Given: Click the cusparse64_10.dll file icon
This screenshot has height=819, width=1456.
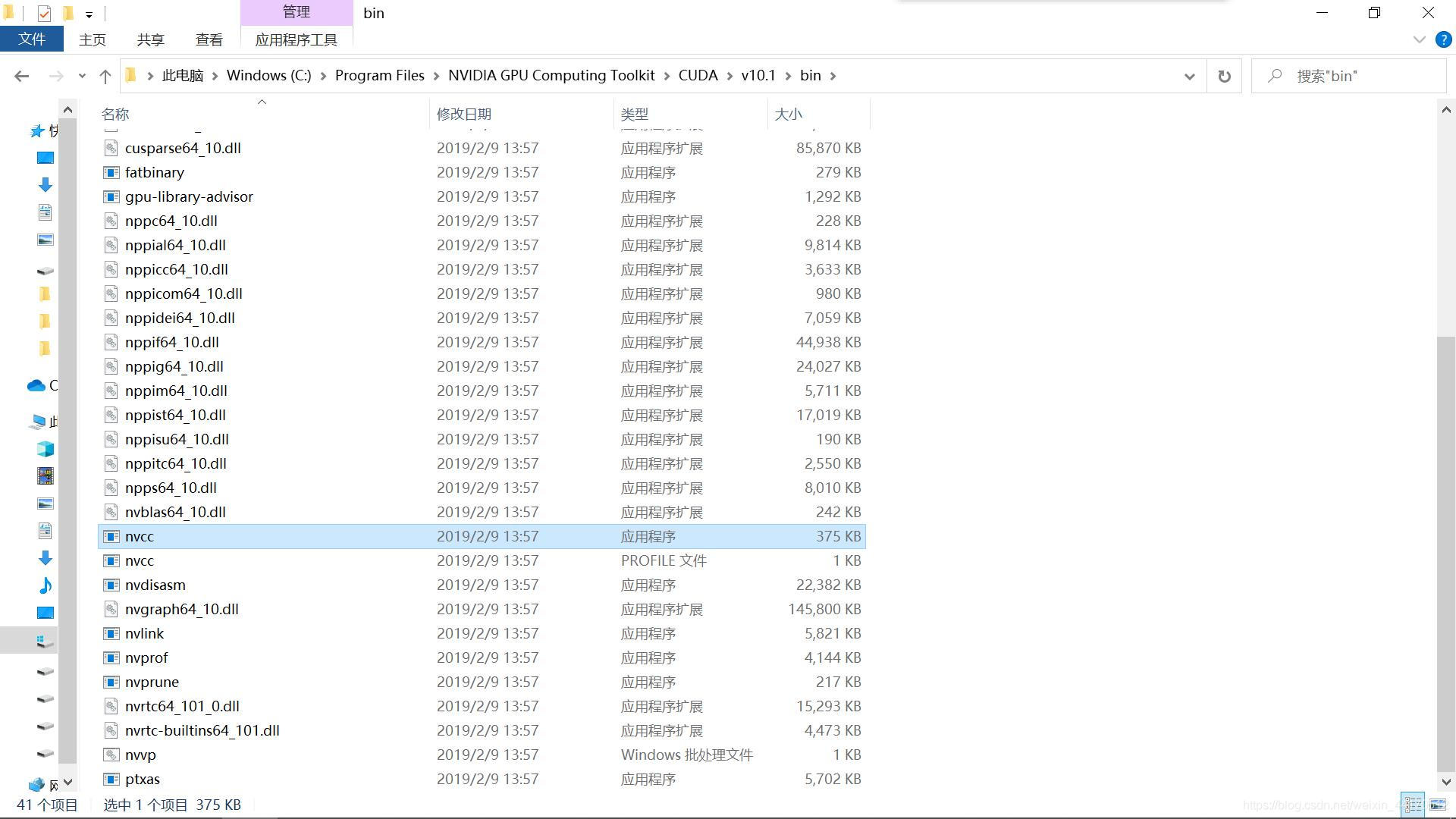Looking at the screenshot, I should 111,148.
